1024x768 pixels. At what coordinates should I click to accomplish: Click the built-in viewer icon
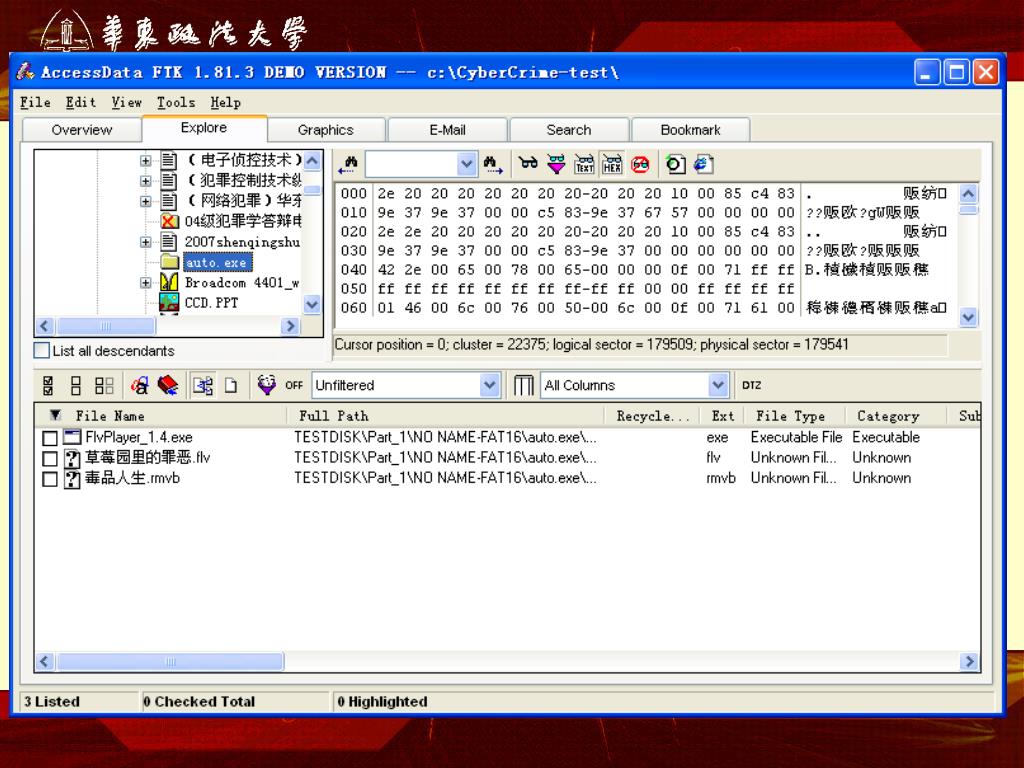point(675,164)
